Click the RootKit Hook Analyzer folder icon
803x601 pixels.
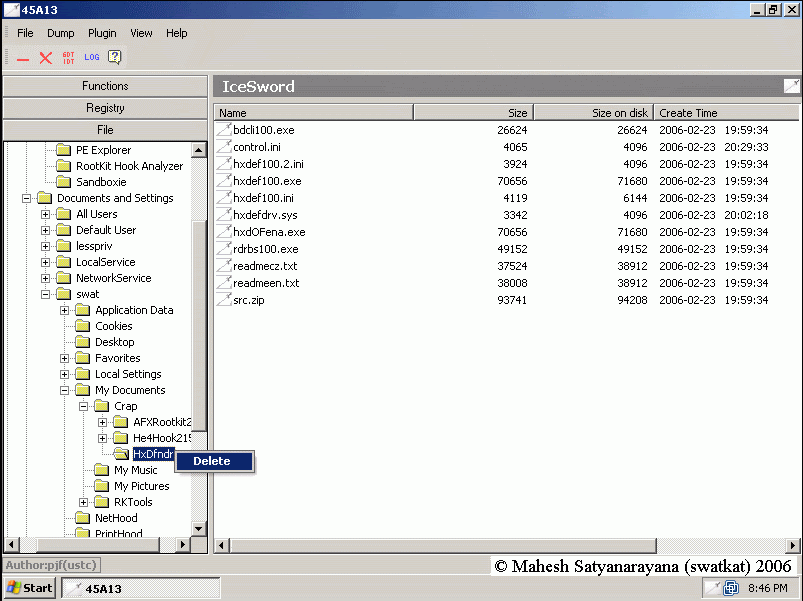[x=64, y=166]
